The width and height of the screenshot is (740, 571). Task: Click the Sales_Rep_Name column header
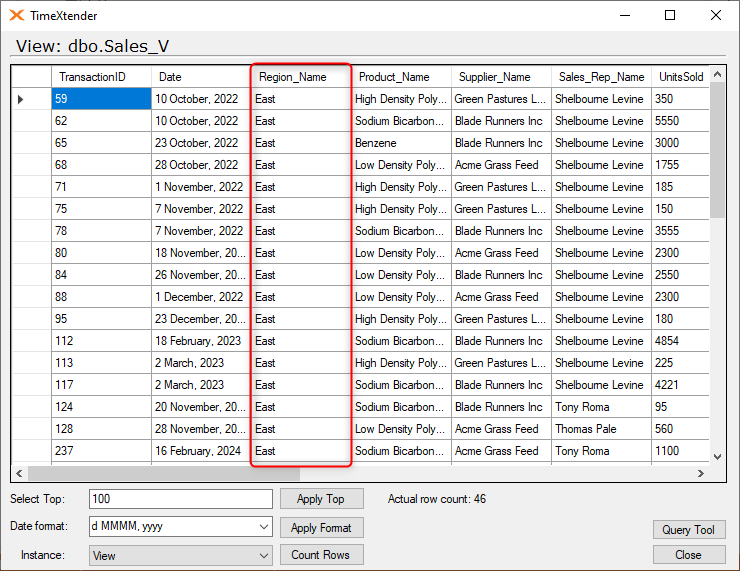pos(601,77)
